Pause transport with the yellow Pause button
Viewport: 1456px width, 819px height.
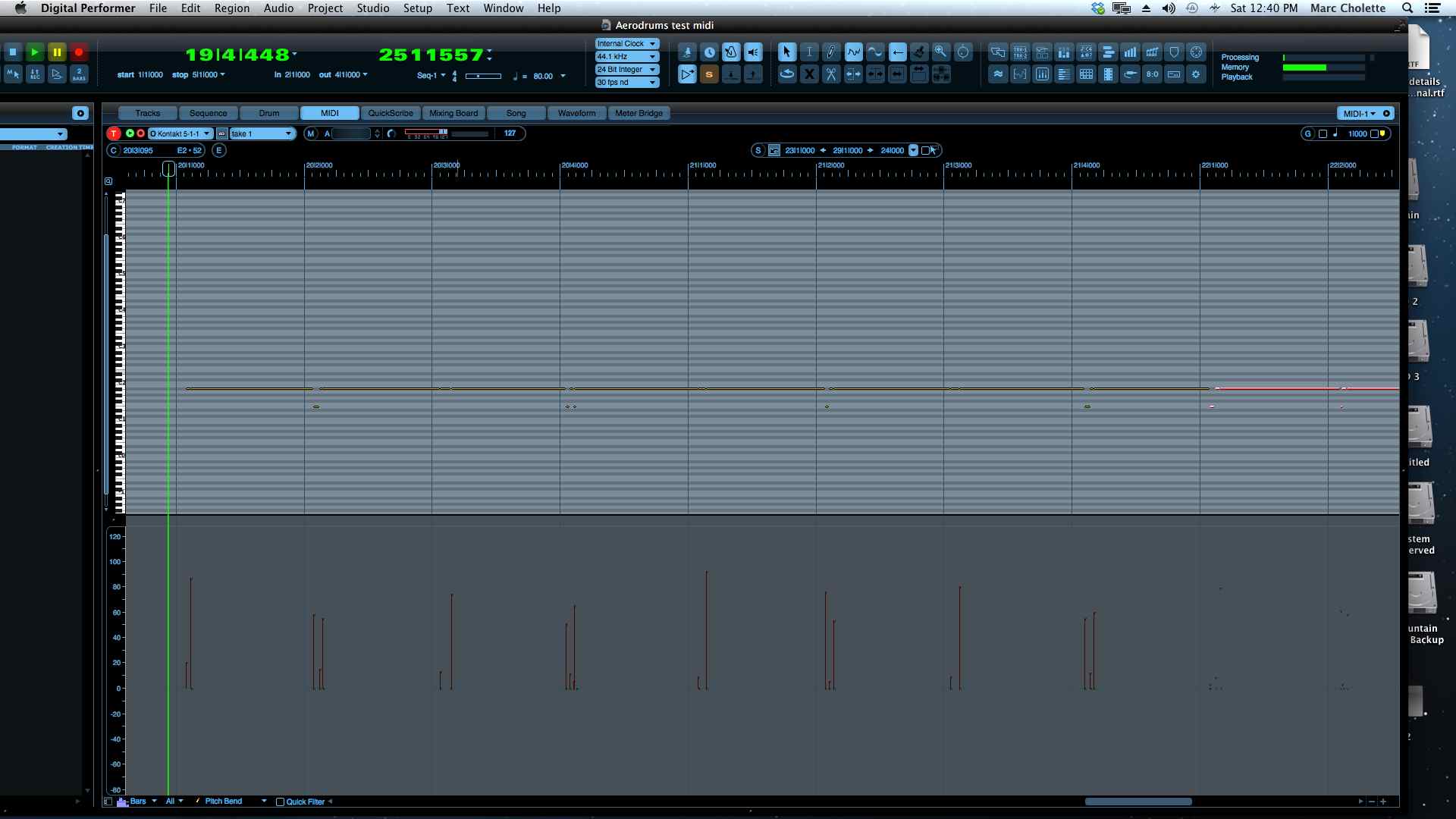point(57,52)
